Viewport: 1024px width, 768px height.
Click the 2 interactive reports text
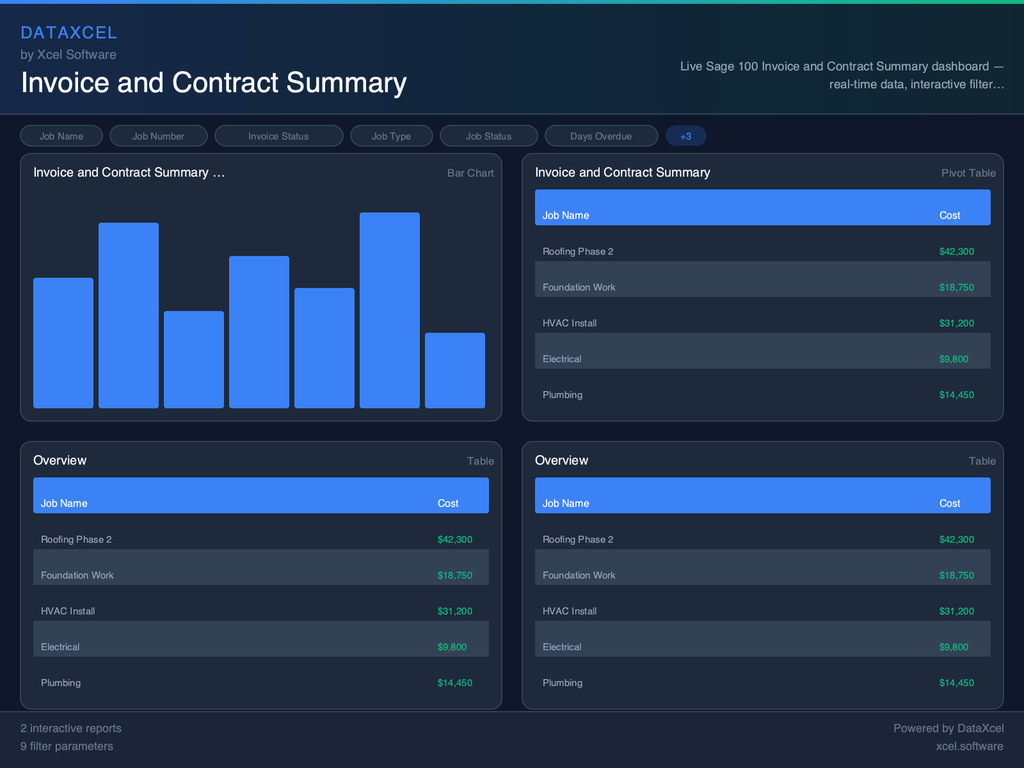point(70,728)
